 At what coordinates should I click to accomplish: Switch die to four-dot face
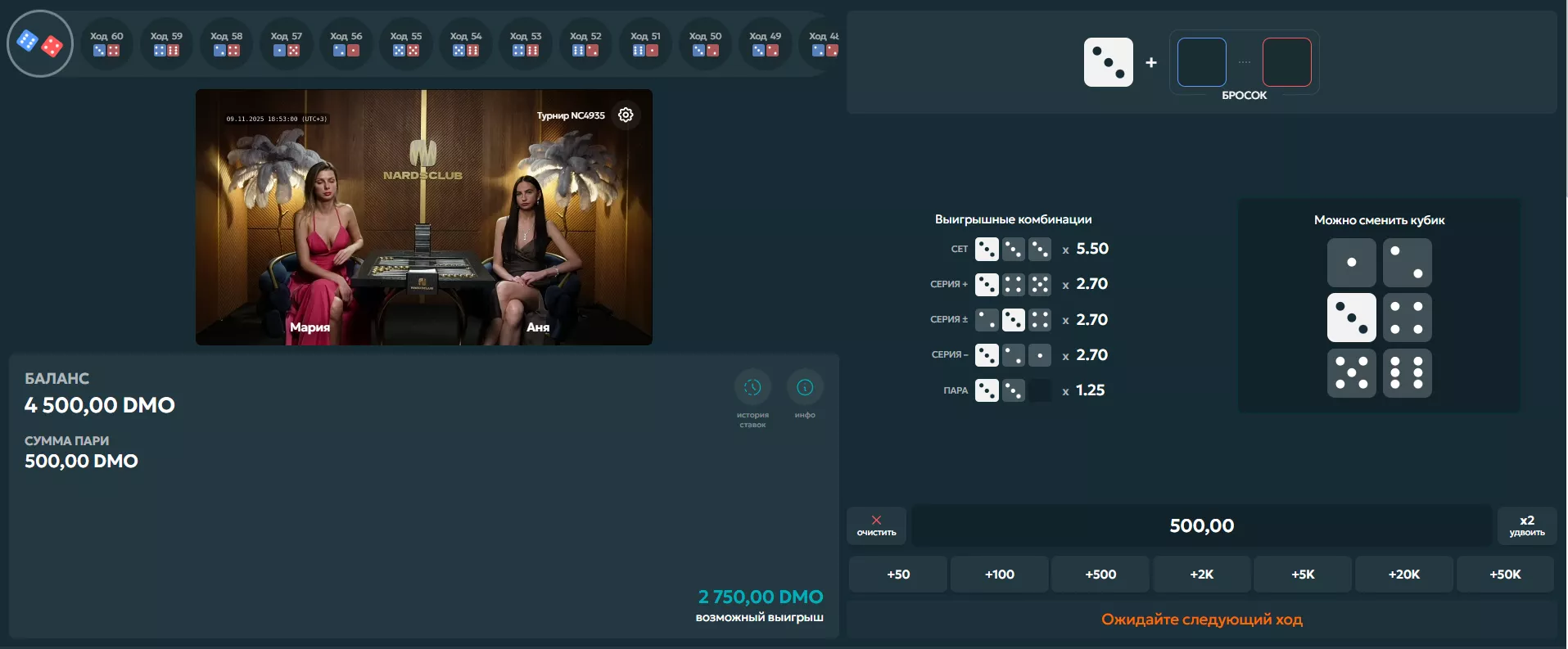pyautogui.click(x=1407, y=318)
